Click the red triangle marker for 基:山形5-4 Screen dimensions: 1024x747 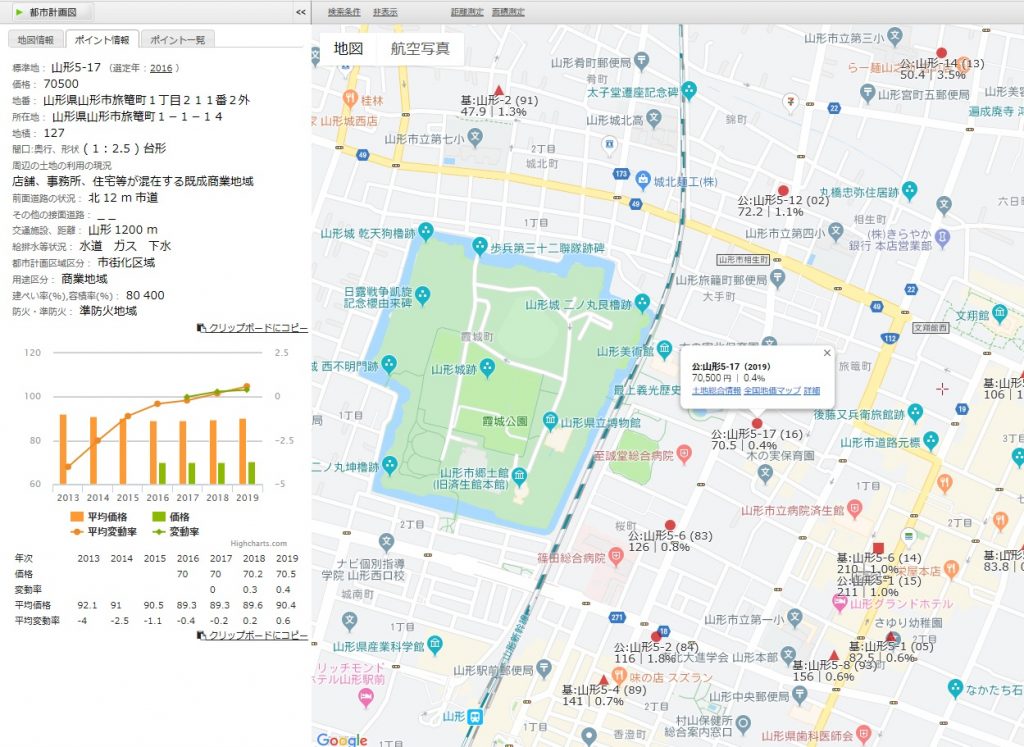pyautogui.click(x=603, y=680)
